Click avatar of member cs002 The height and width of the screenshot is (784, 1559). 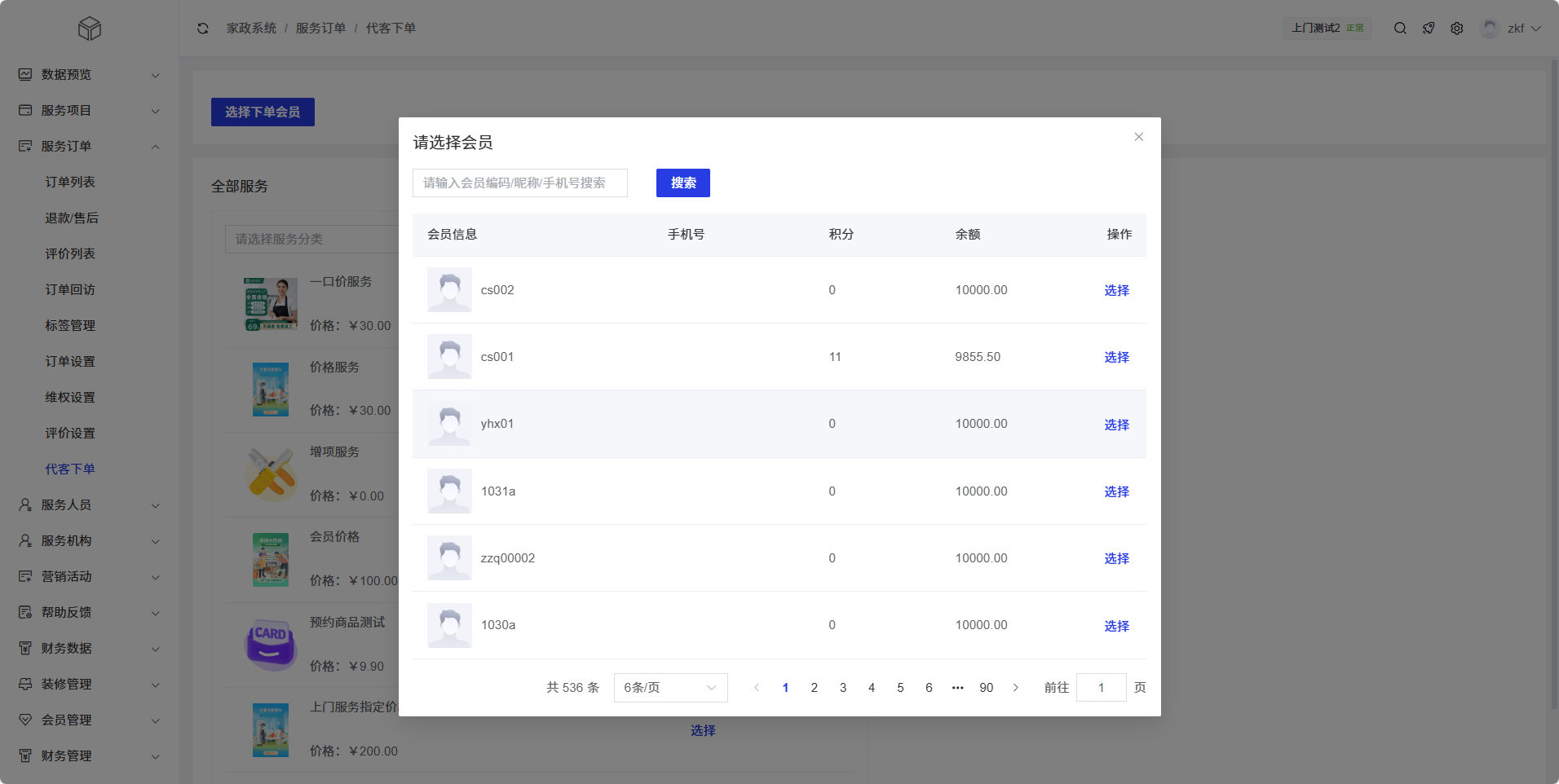click(x=449, y=290)
